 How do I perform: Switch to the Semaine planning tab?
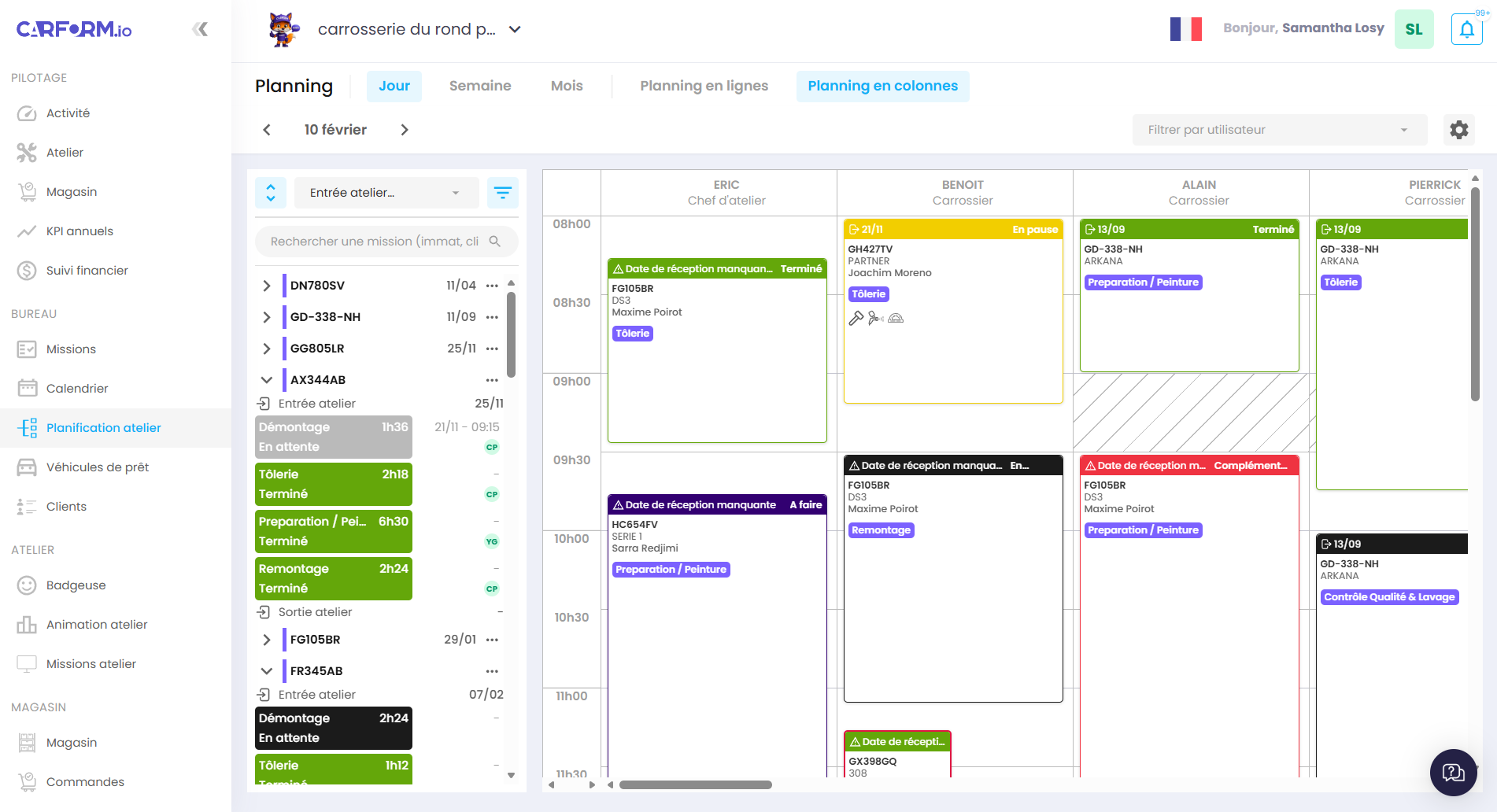[x=479, y=86]
